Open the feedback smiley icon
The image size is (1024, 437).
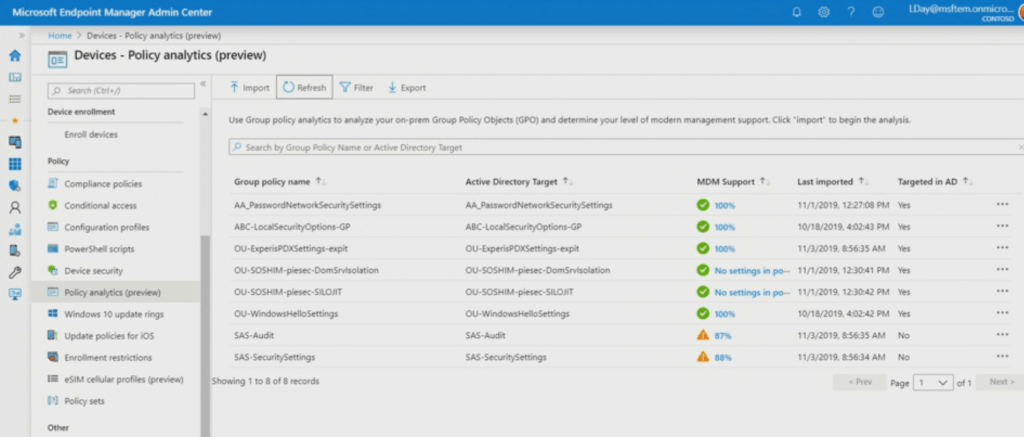(878, 12)
